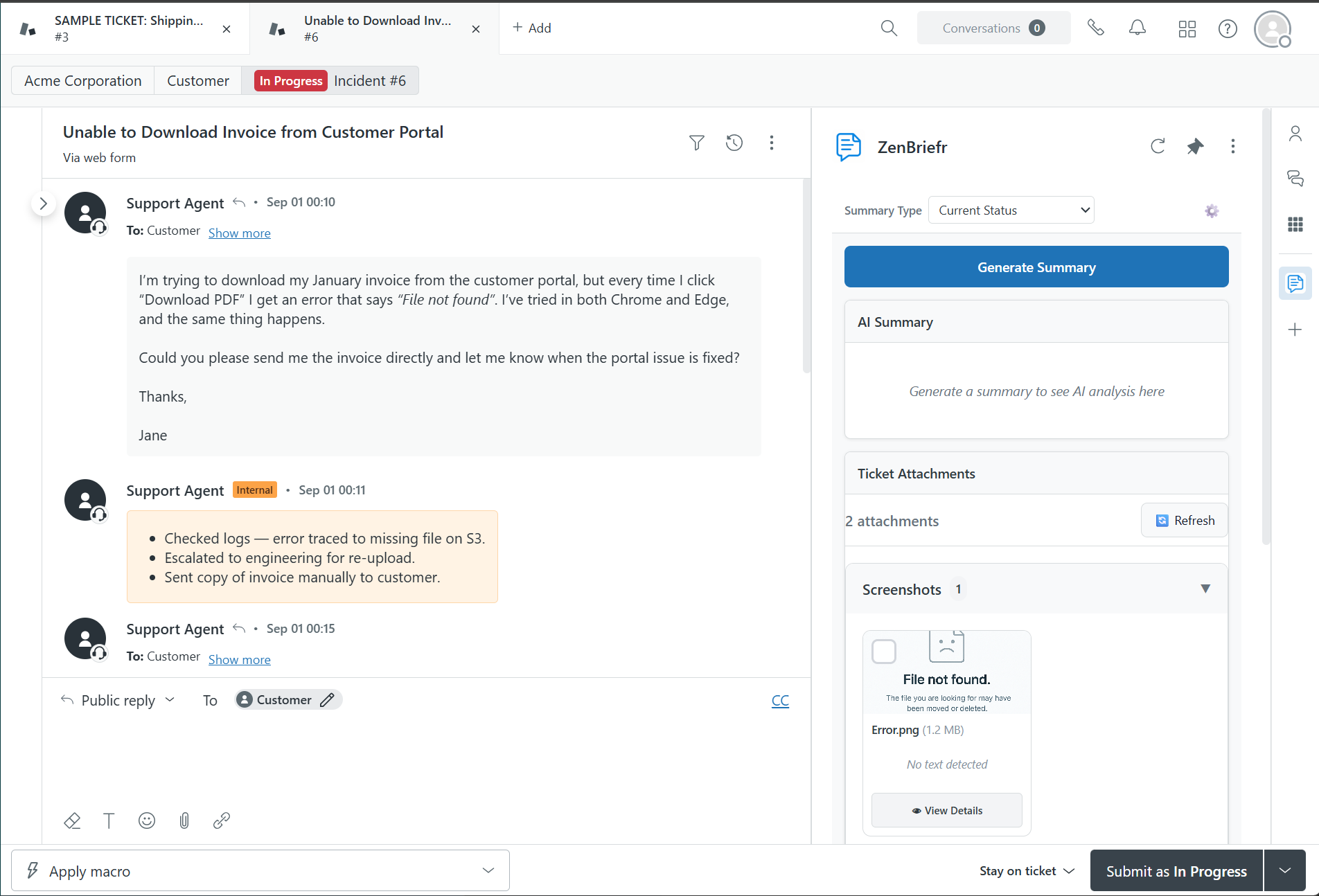Viewport: 1319px width, 896px height.
Task: Click the CC link
Action: pos(780,701)
